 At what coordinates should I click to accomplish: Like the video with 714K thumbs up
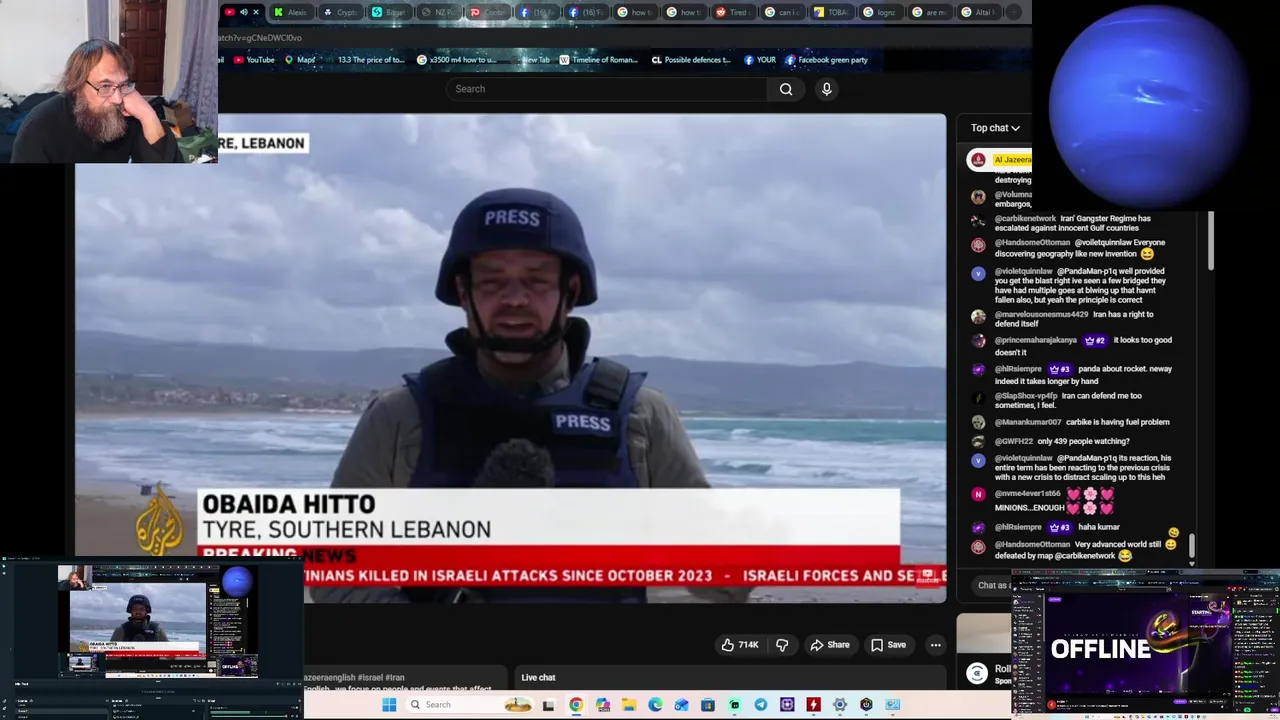click(740, 645)
